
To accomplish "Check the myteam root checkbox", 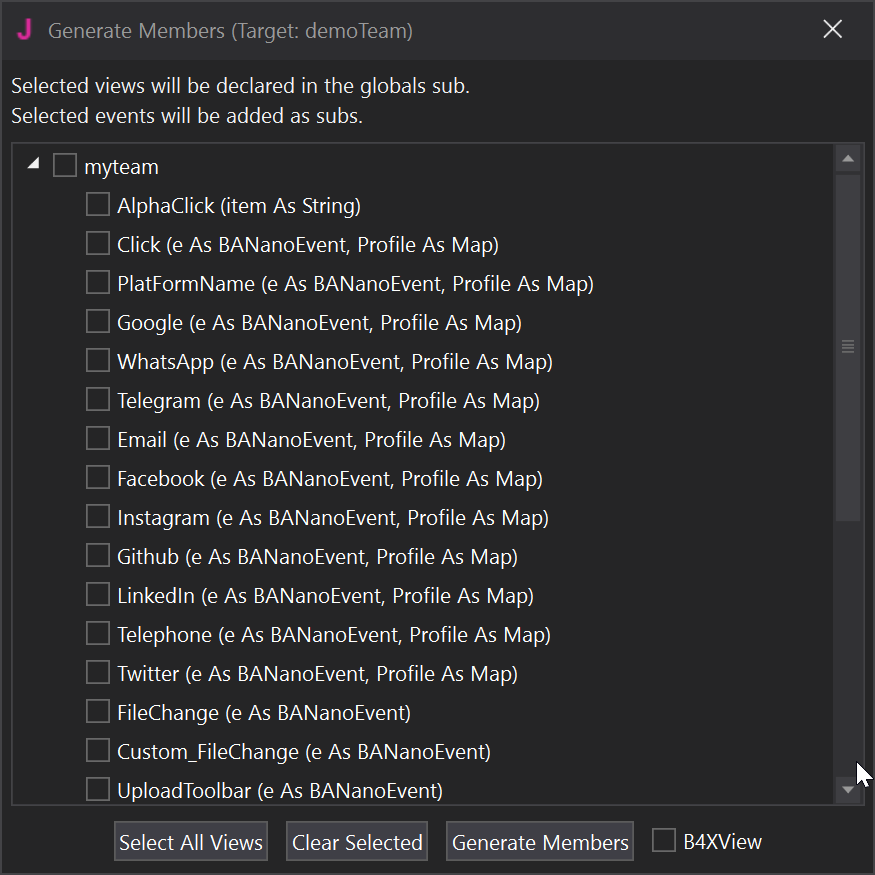I will [65, 166].
